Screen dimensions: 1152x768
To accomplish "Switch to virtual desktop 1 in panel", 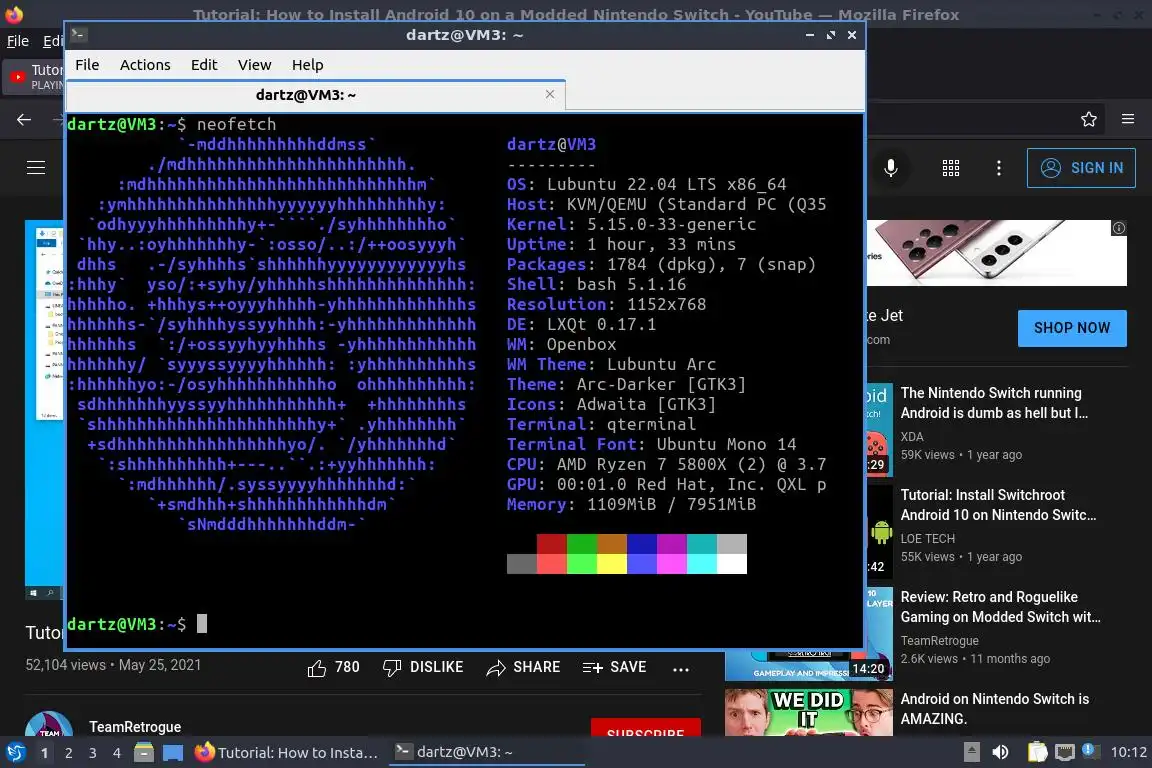I will [x=45, y=753].
